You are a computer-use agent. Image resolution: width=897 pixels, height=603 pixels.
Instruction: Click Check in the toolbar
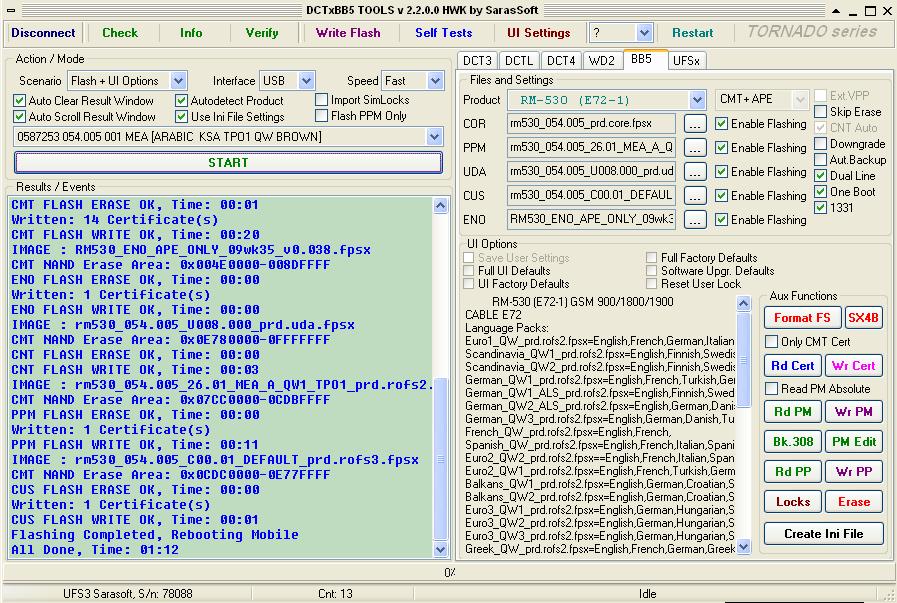click(x=120, y=33)
